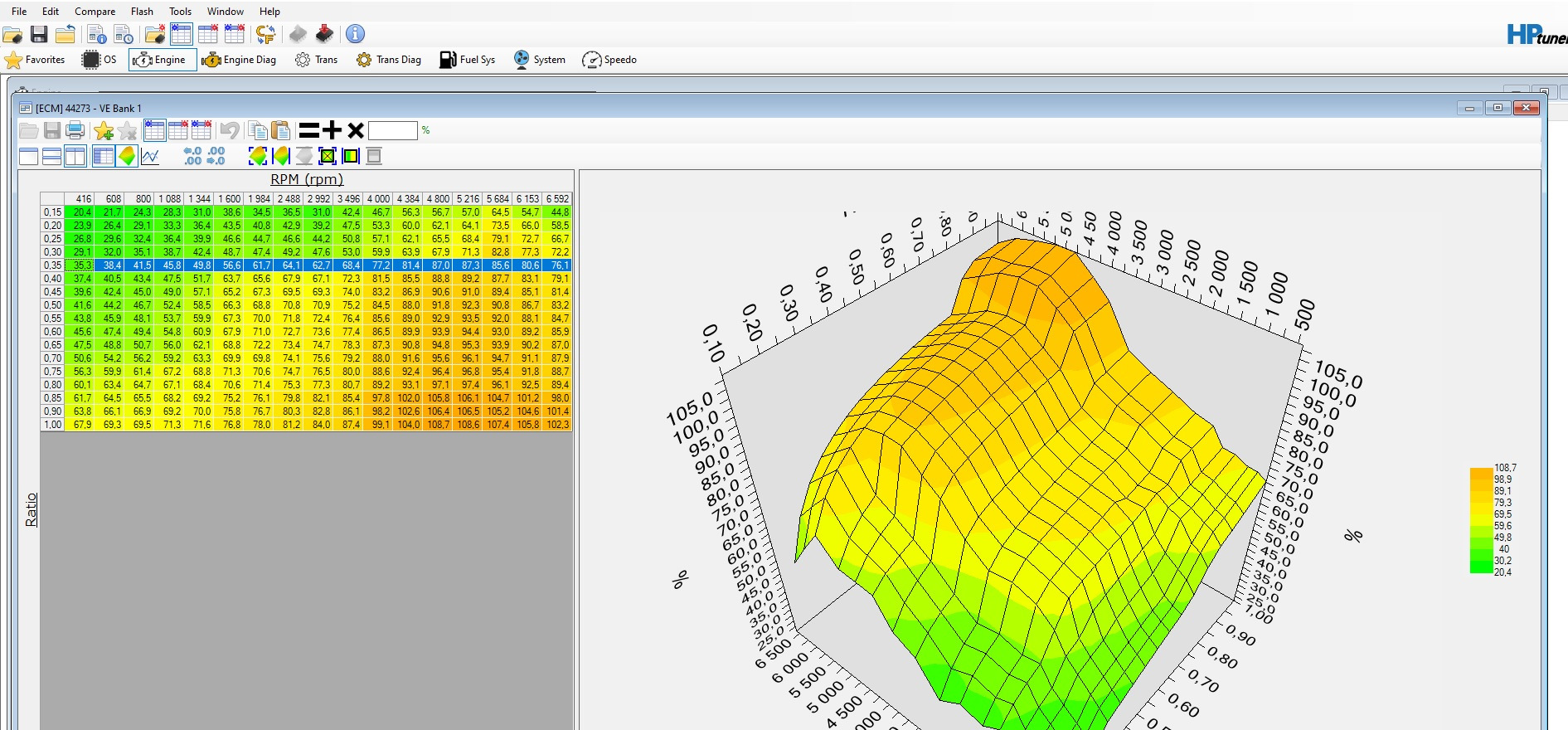Open System section
1568x730 pixels.
coord(539,60)
